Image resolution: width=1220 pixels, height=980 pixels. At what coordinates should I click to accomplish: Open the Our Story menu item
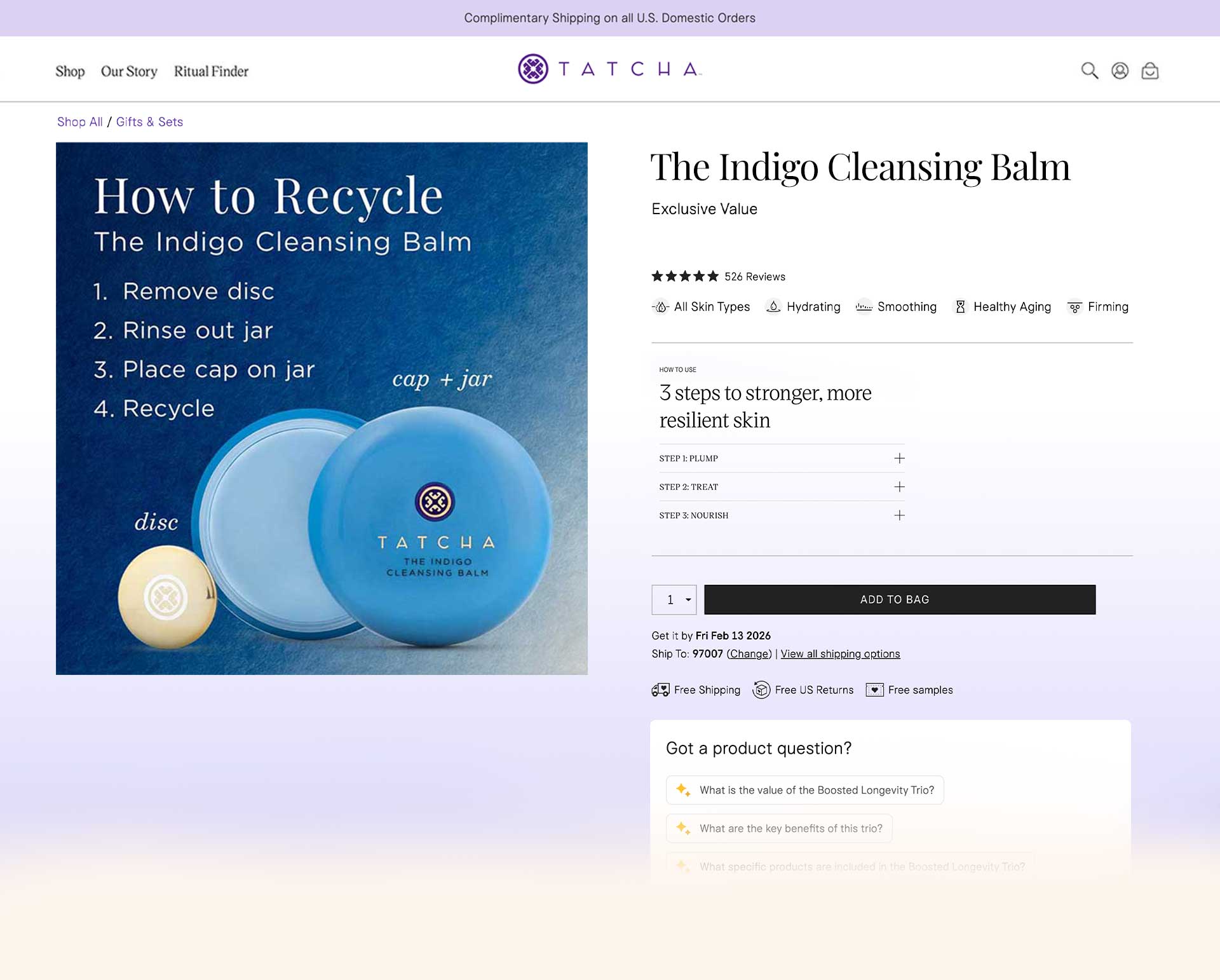click(129, 71)
